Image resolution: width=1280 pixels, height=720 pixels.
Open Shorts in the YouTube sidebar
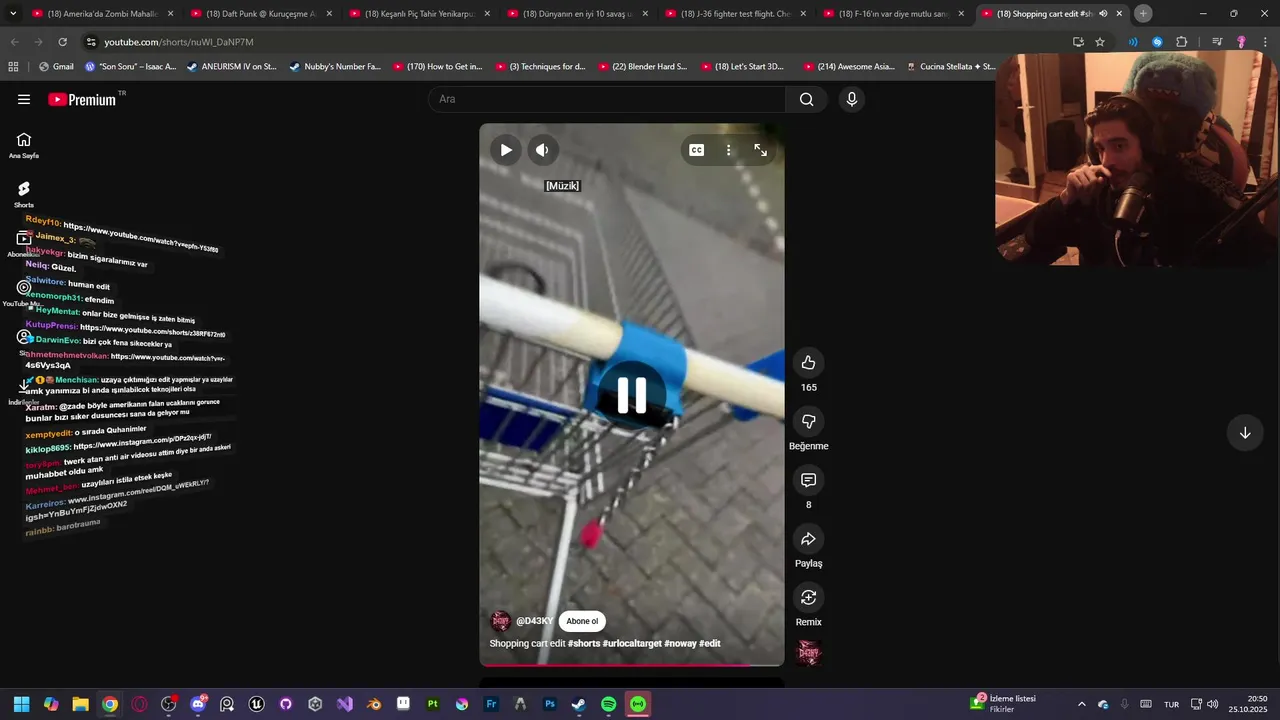click(x=24, y=195)
